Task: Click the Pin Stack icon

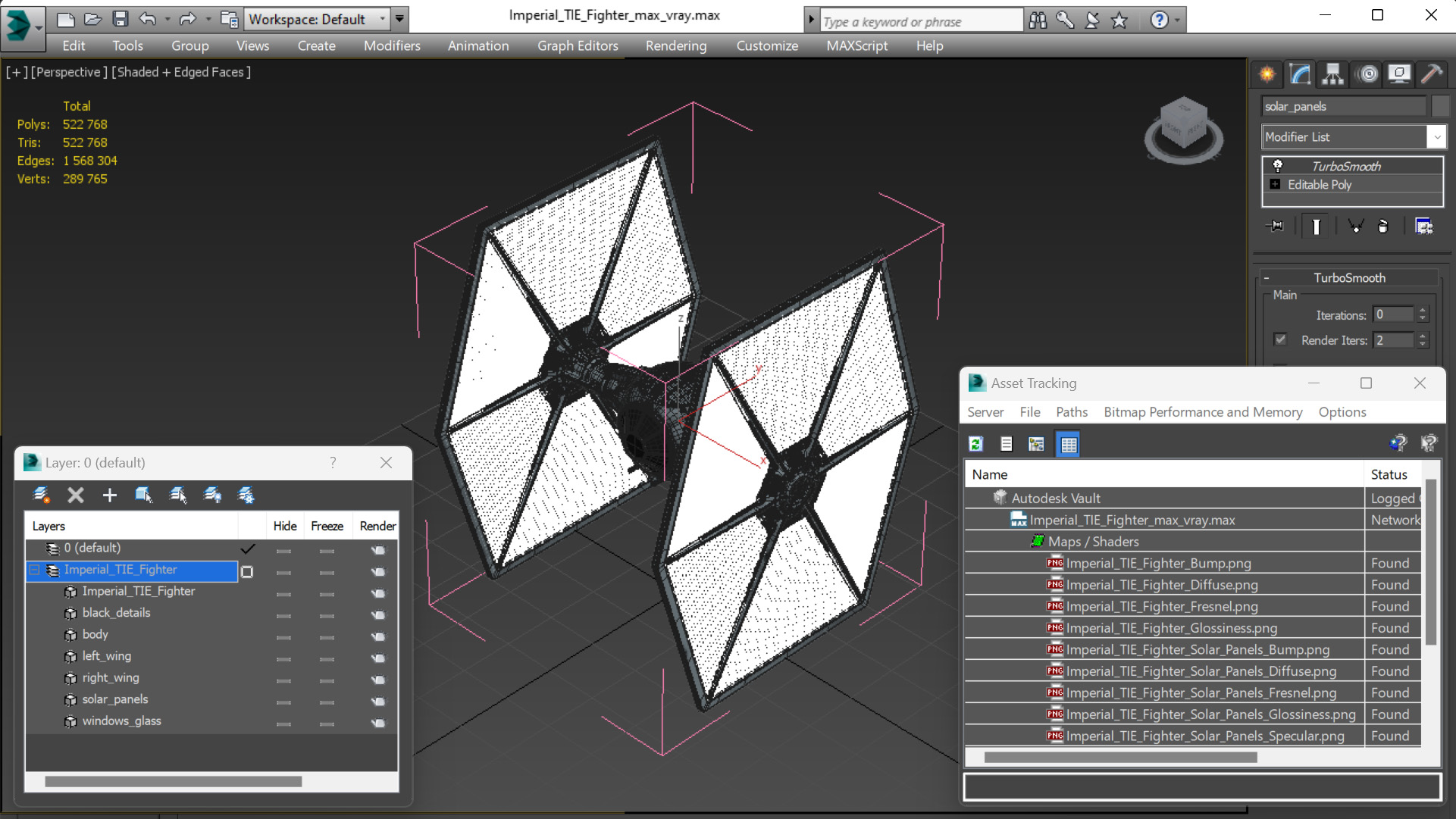Action: (1276, 226)
